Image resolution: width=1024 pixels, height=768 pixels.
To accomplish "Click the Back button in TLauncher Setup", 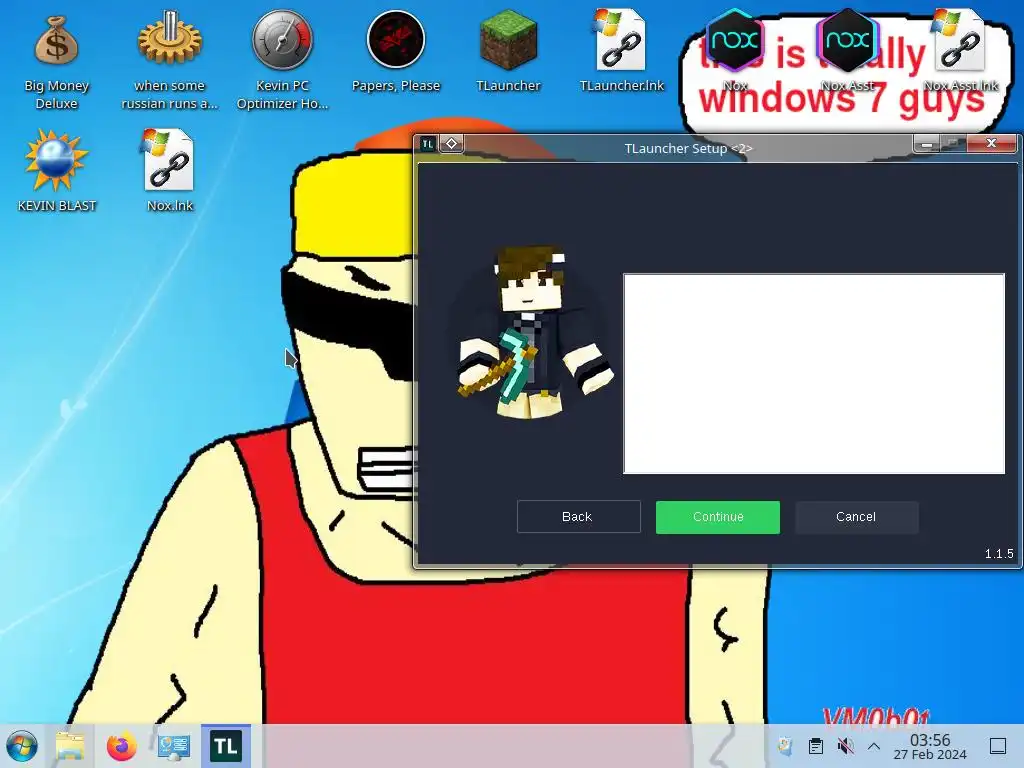I will 579,517.
